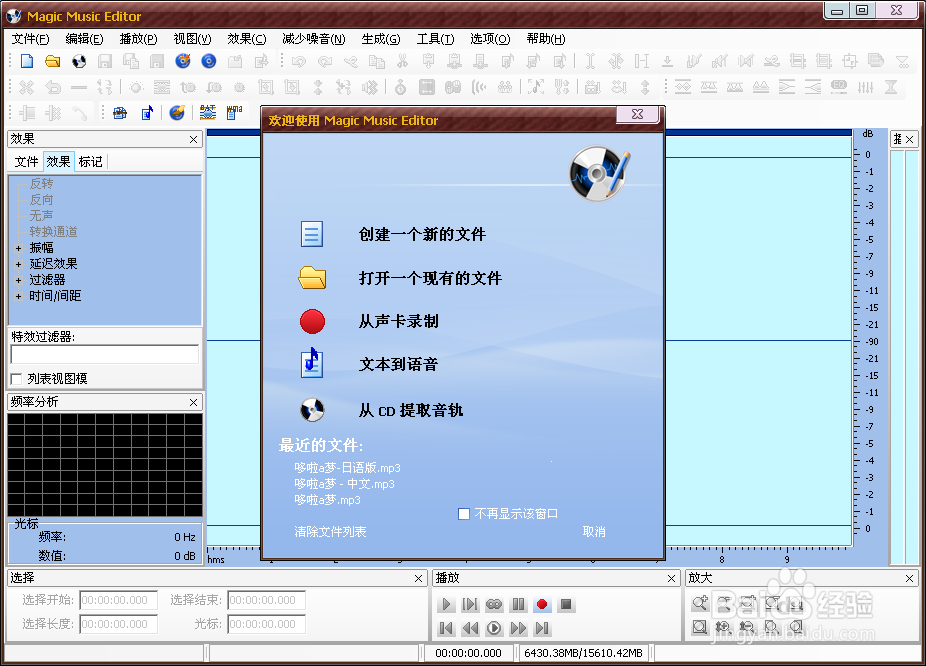Viewport: 926px width, 666px height.
Task: Click the skip to start button
Action: [446, 628]
